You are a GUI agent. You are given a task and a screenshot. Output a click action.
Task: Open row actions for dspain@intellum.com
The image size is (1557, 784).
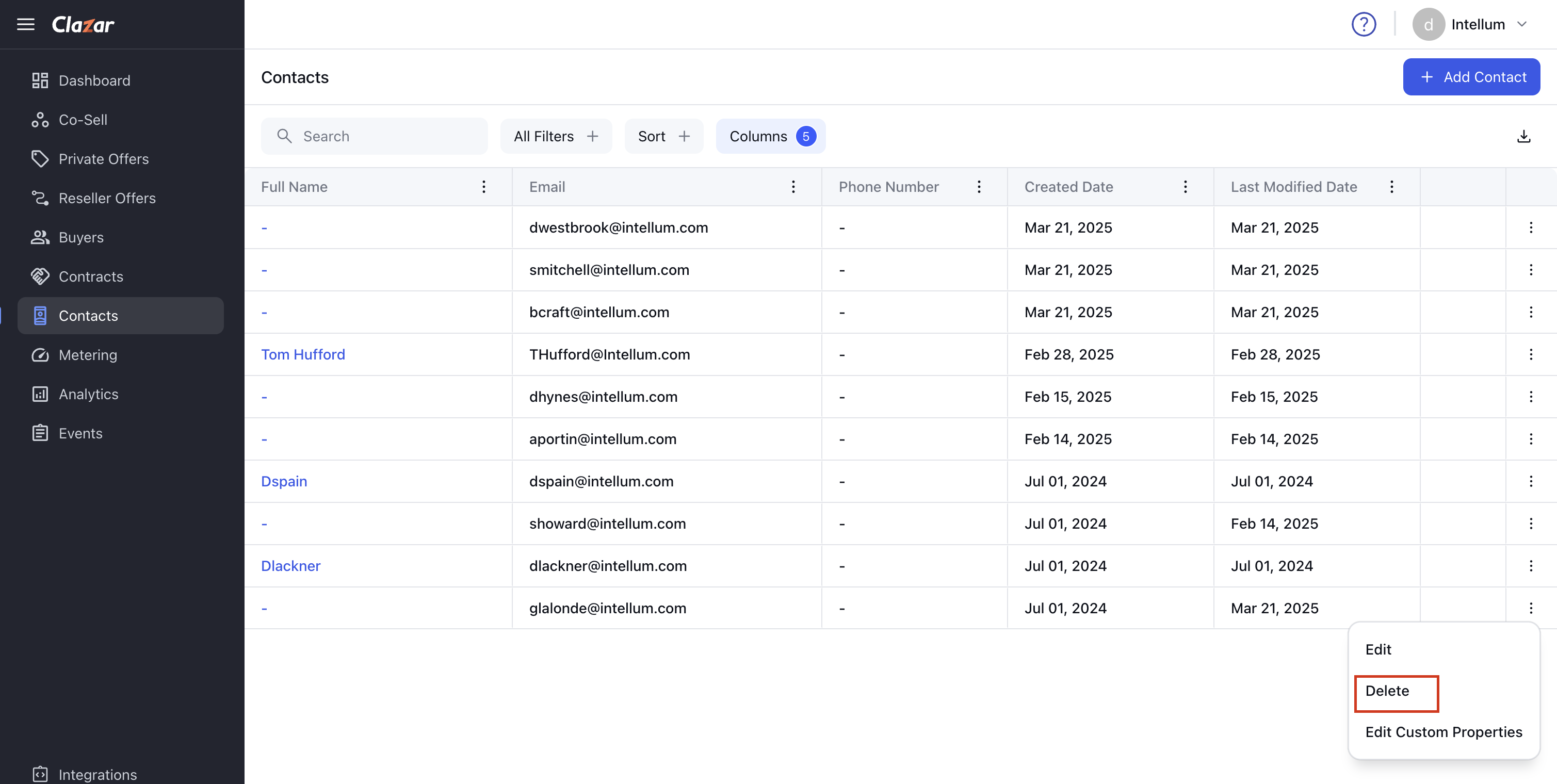[1530, 481]
